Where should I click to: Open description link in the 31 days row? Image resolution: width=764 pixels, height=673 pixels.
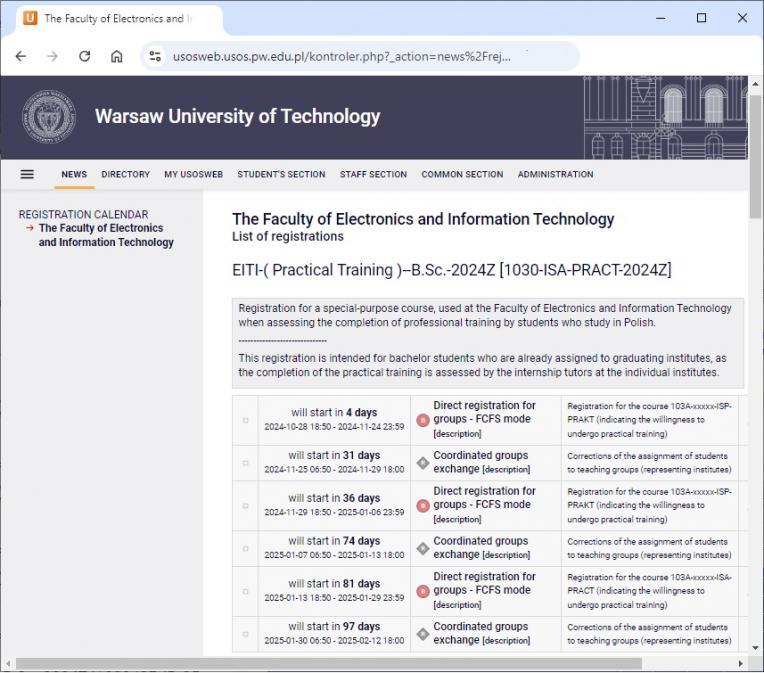tap(506, 469)
